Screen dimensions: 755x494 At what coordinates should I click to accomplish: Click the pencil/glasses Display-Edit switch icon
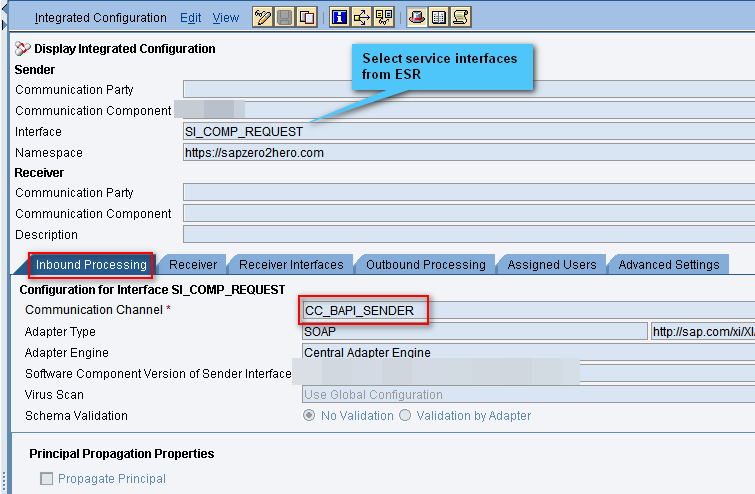[x=263, y=17]
